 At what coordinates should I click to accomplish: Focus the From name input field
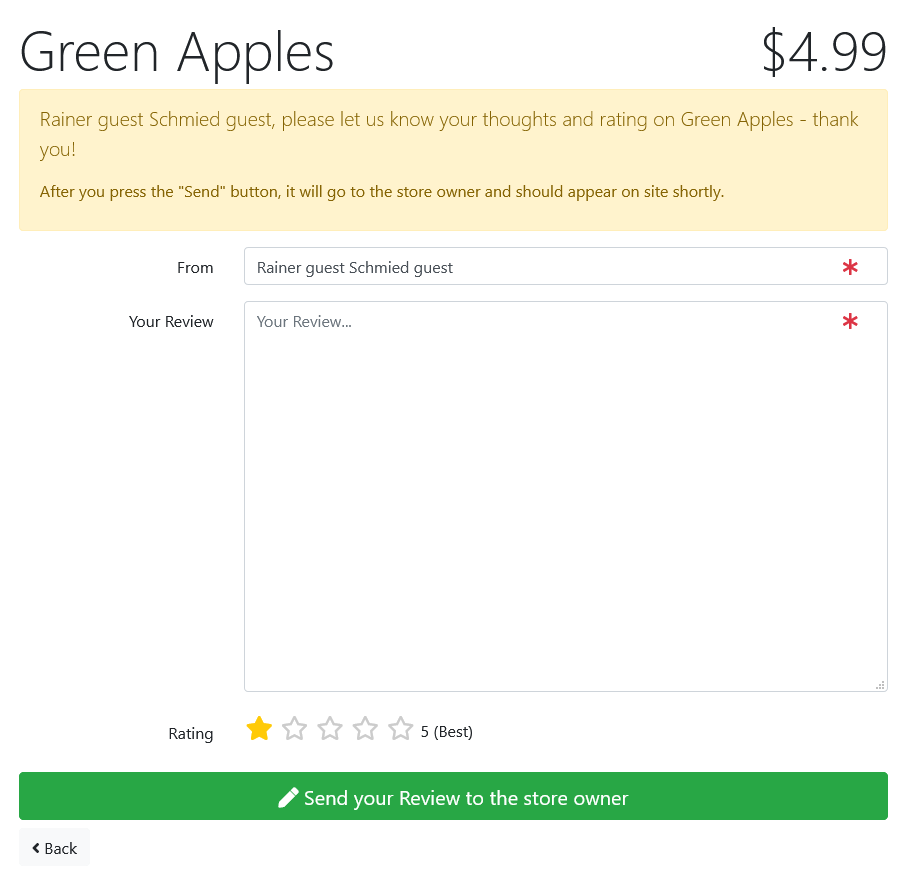click(565, 266)
